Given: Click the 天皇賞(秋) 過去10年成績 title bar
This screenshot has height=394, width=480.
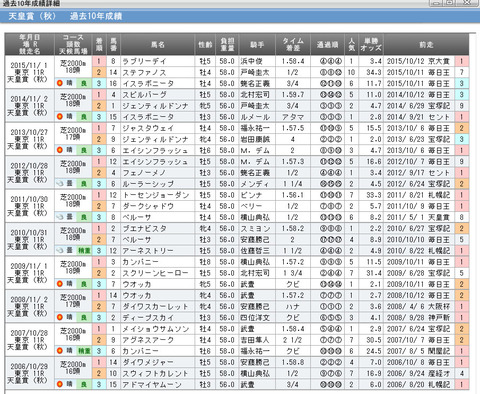Looking at the screenshot, I should pos(240,16).
